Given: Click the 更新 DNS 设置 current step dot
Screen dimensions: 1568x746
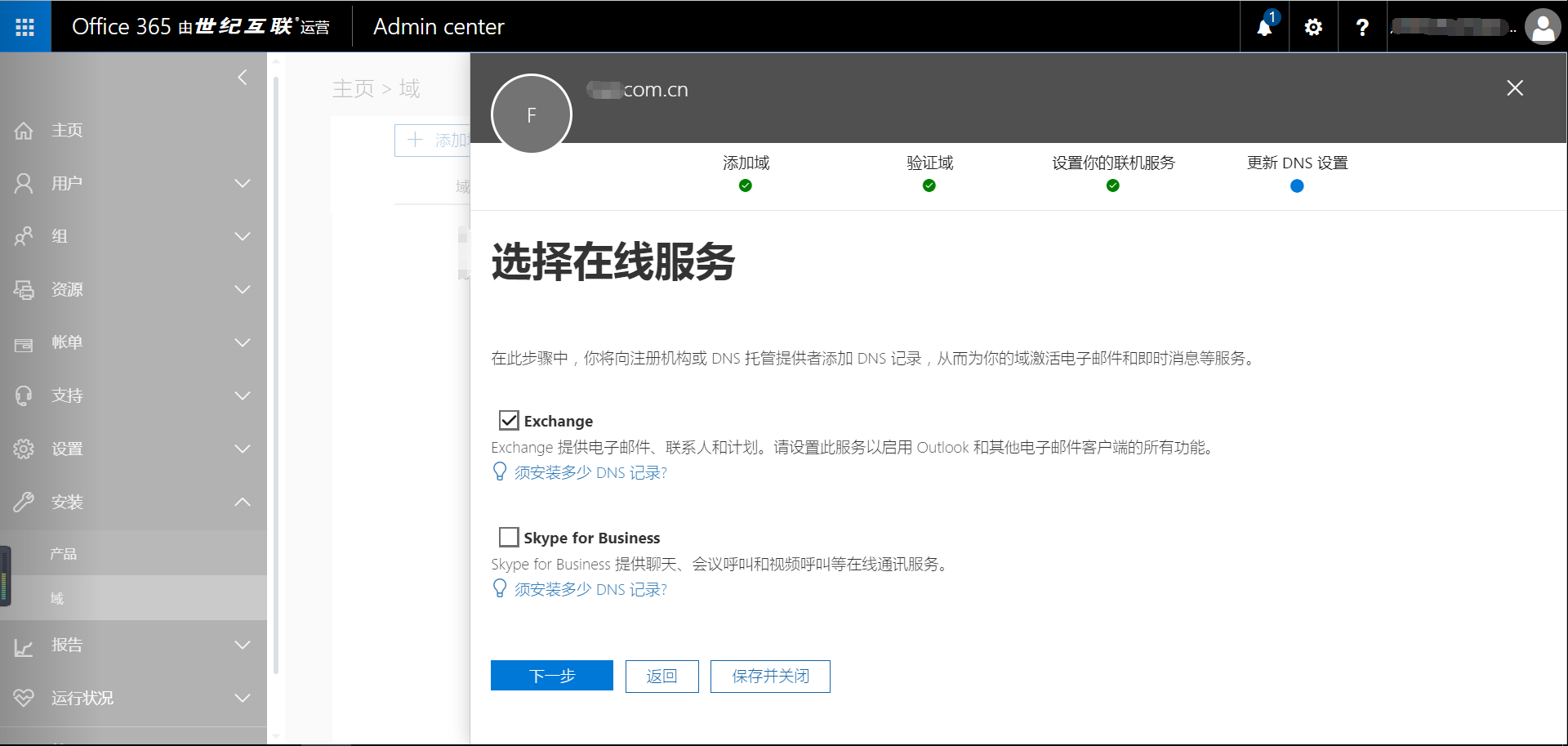Looking at the screenshot, I should pos(1297,186).
